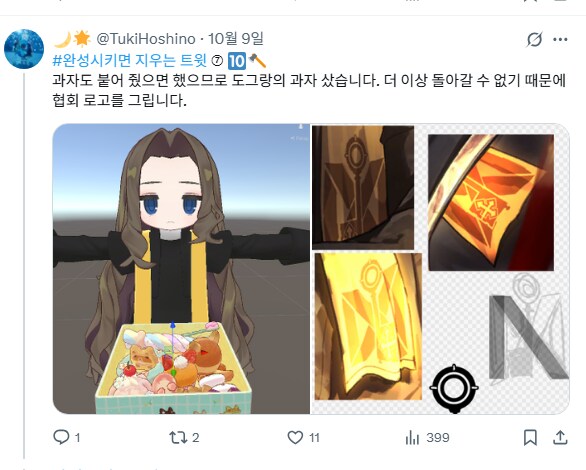
Task: Open view analytics bar chart icon
Action: click(412, 437)
